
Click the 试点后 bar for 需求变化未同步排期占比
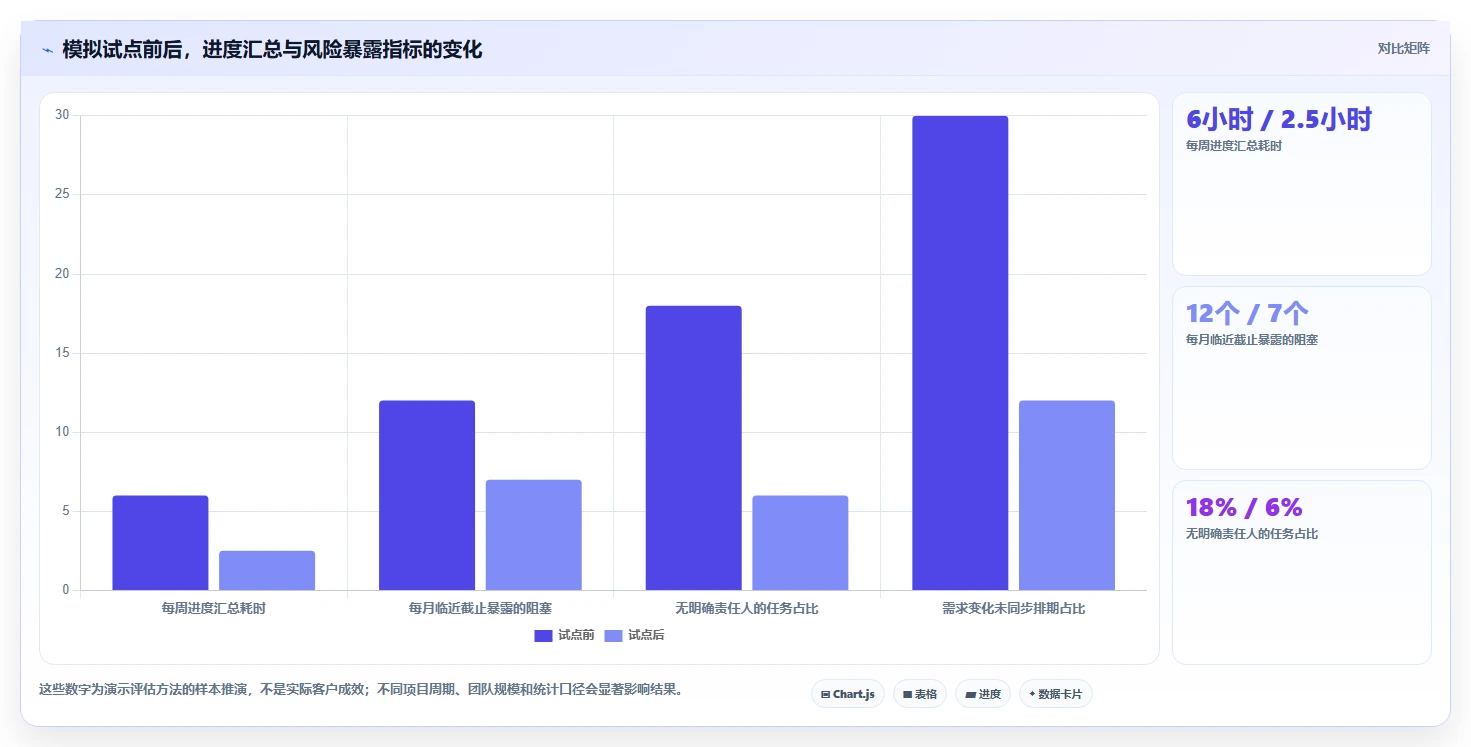pyautogui.click(x=1067, y=495)
